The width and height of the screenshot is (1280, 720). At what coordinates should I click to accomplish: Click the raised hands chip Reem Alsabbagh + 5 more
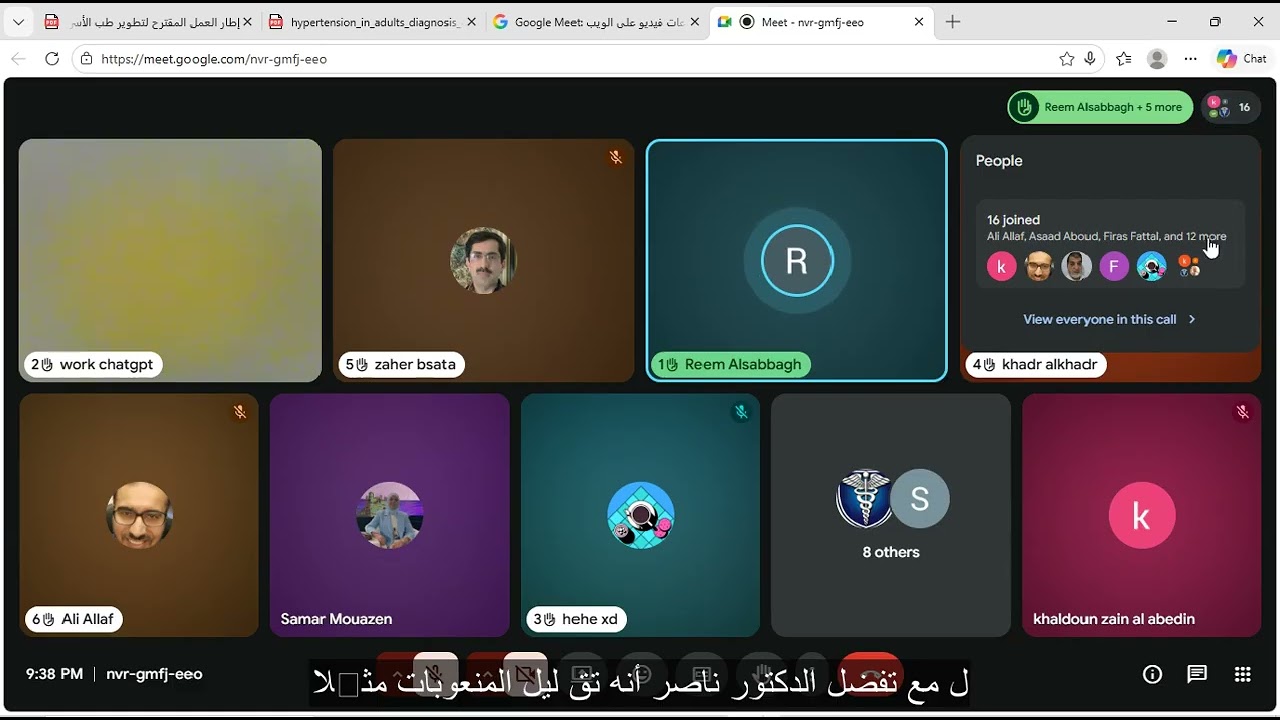point(1100,107)
